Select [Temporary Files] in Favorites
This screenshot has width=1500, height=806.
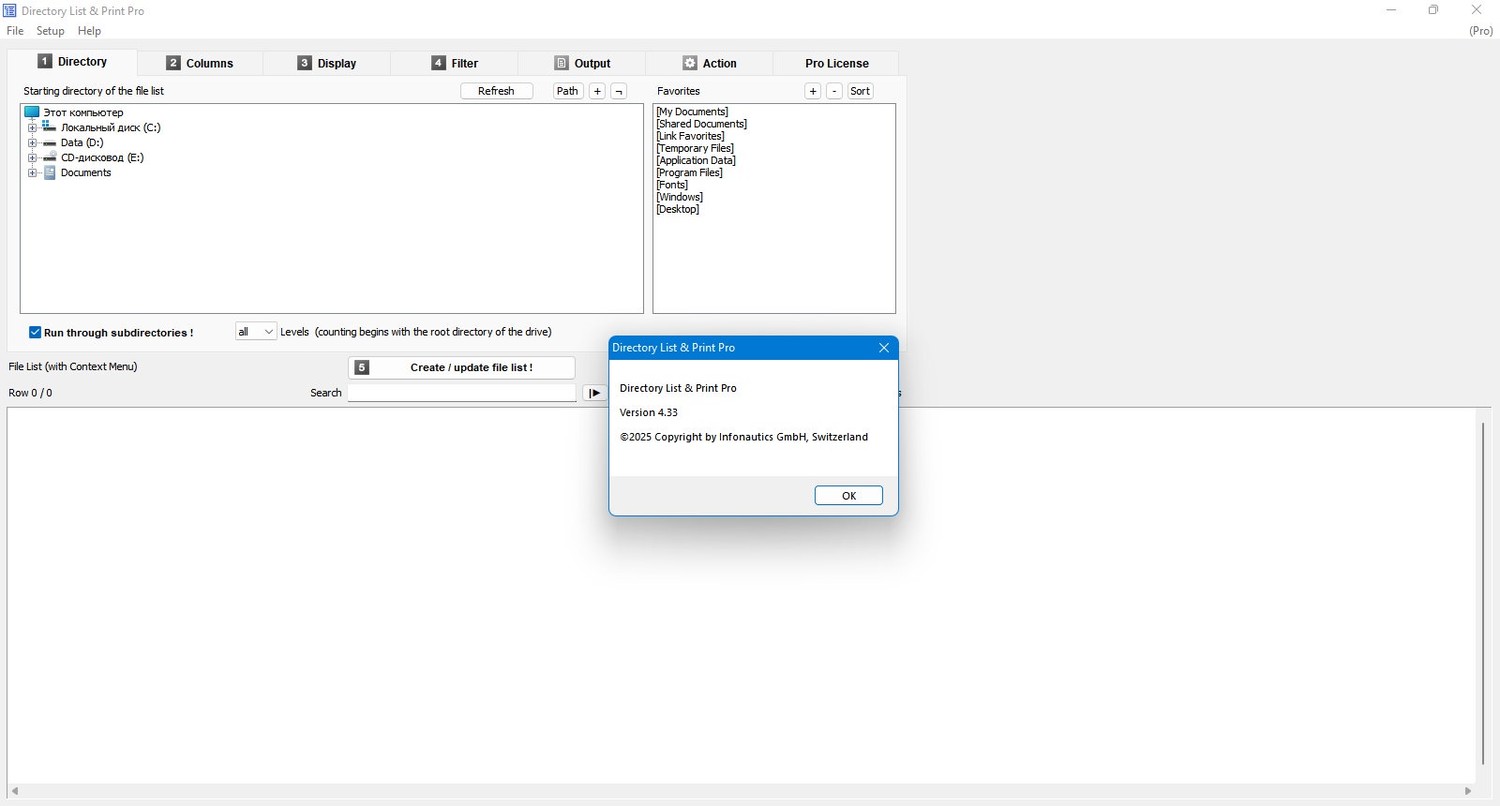[695, 148]
